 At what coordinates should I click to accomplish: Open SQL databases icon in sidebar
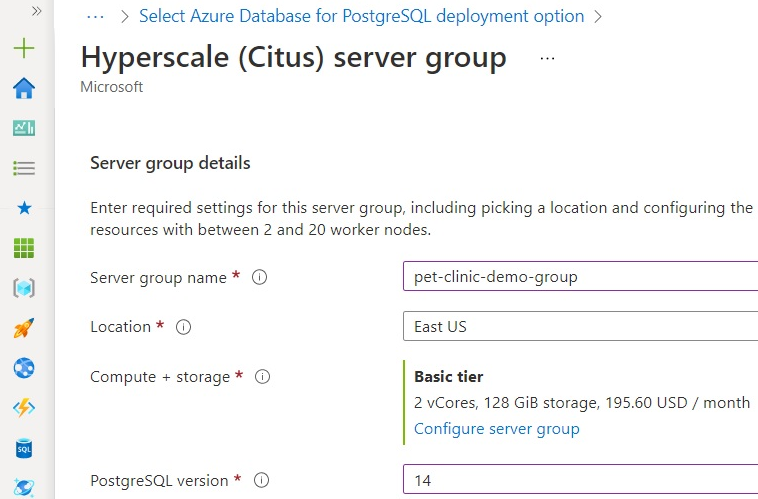24,448
